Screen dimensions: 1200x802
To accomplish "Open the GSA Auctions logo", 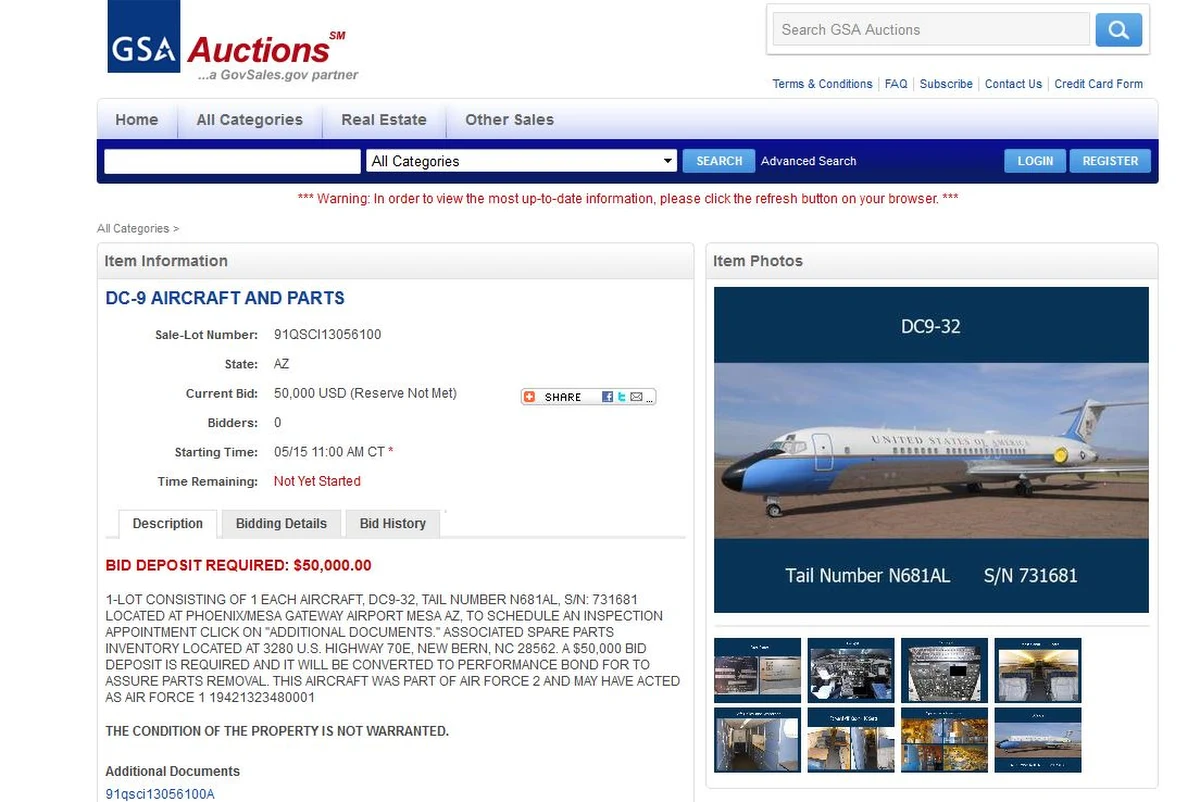I will tap(231, 41).
